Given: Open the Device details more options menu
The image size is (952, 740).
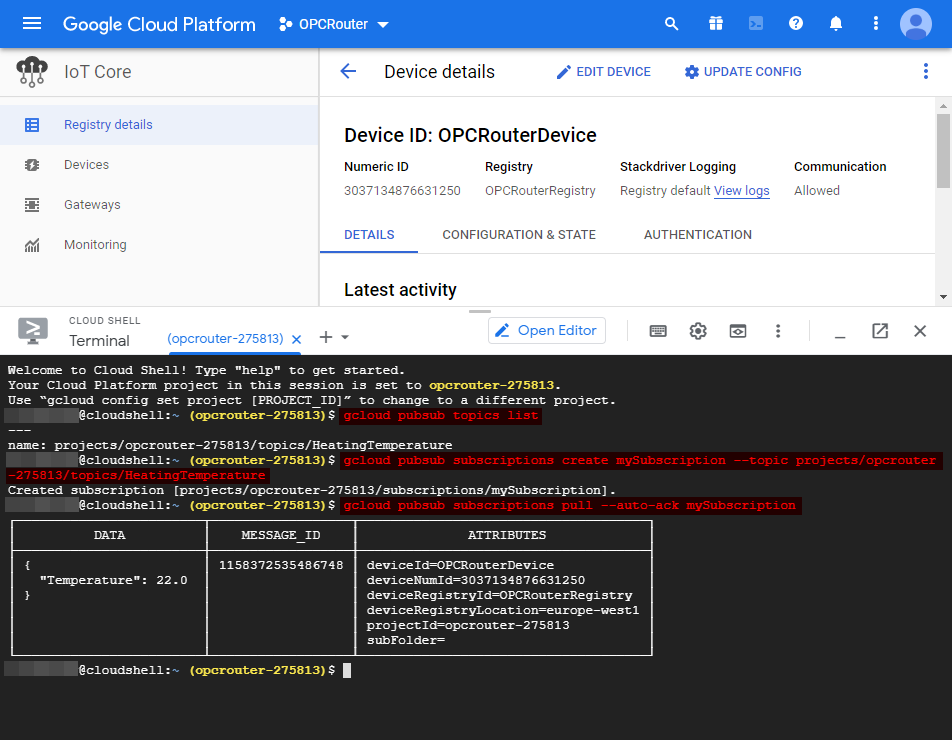Looking at the screenshot, I should (925, 72).
